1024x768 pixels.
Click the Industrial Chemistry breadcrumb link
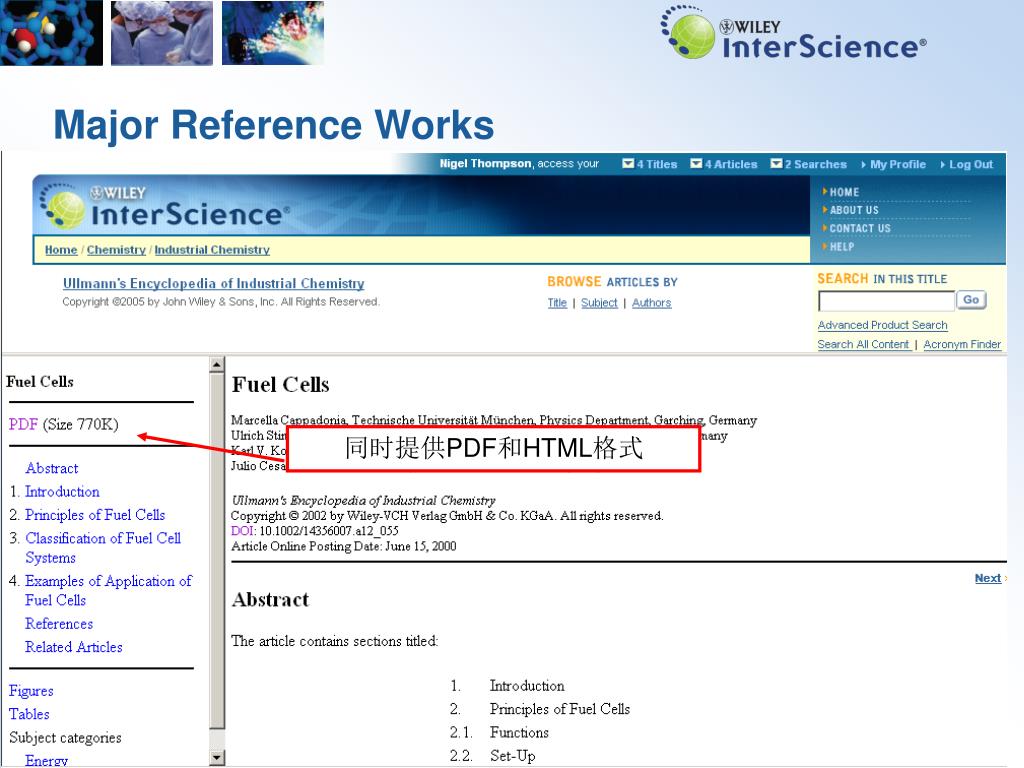[x=212, y=249]
